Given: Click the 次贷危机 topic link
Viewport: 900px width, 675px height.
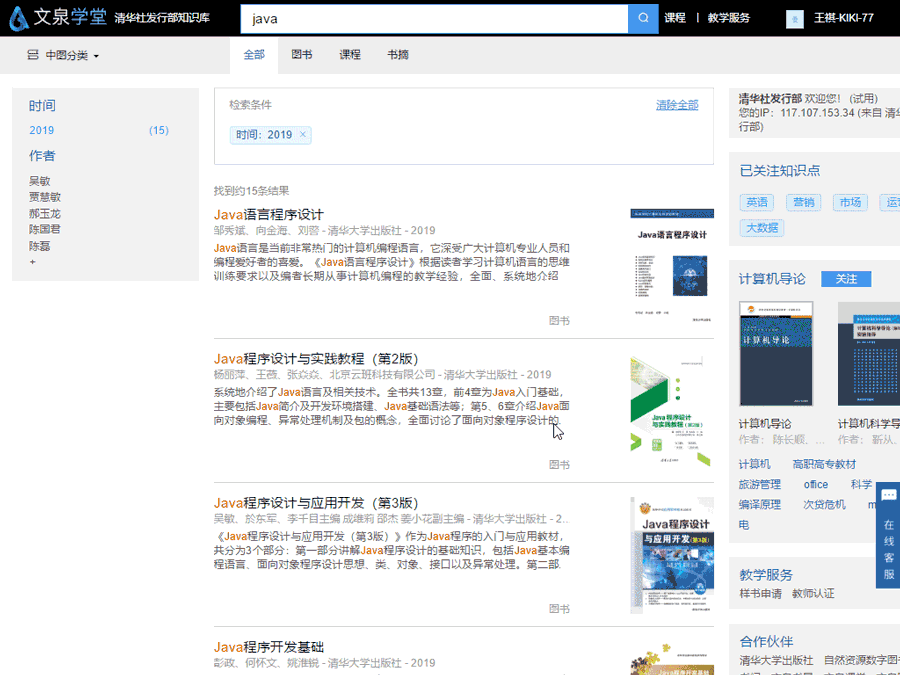Looking at the screenshot, I should (824, 504).
